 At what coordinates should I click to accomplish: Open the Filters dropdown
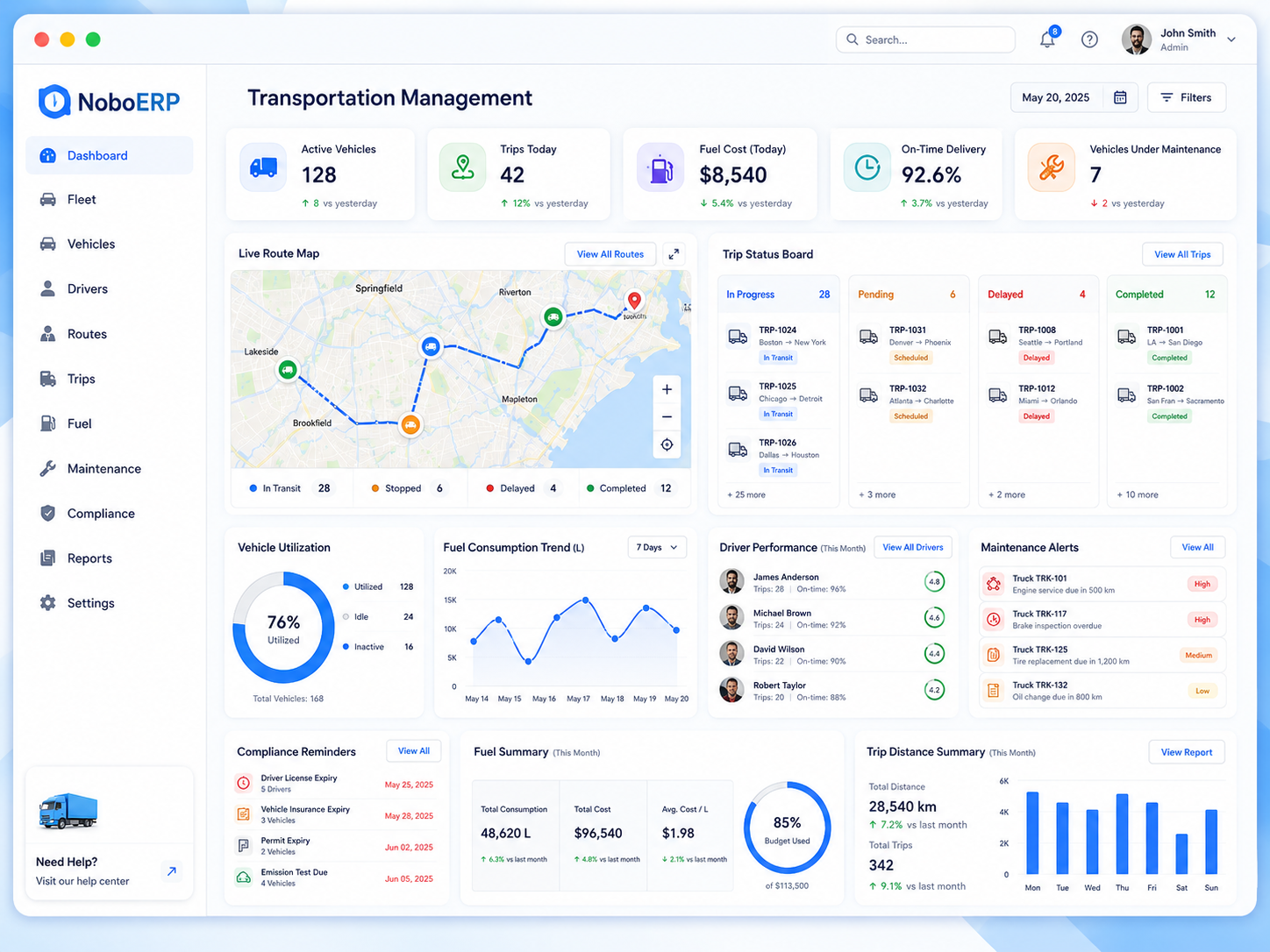(1186, 97)
